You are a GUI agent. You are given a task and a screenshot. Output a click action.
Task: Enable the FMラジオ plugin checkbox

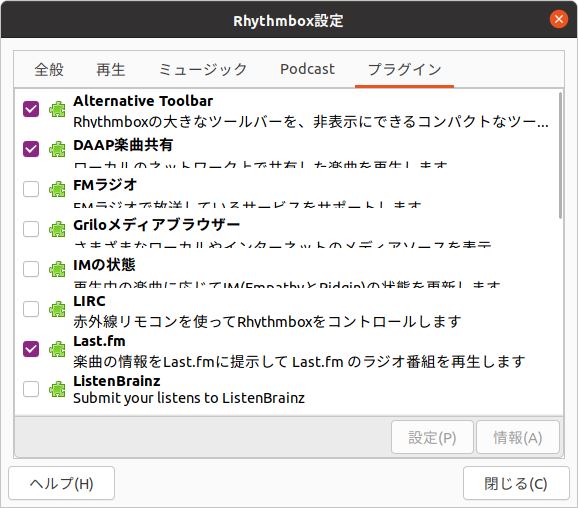click(31, 189)
